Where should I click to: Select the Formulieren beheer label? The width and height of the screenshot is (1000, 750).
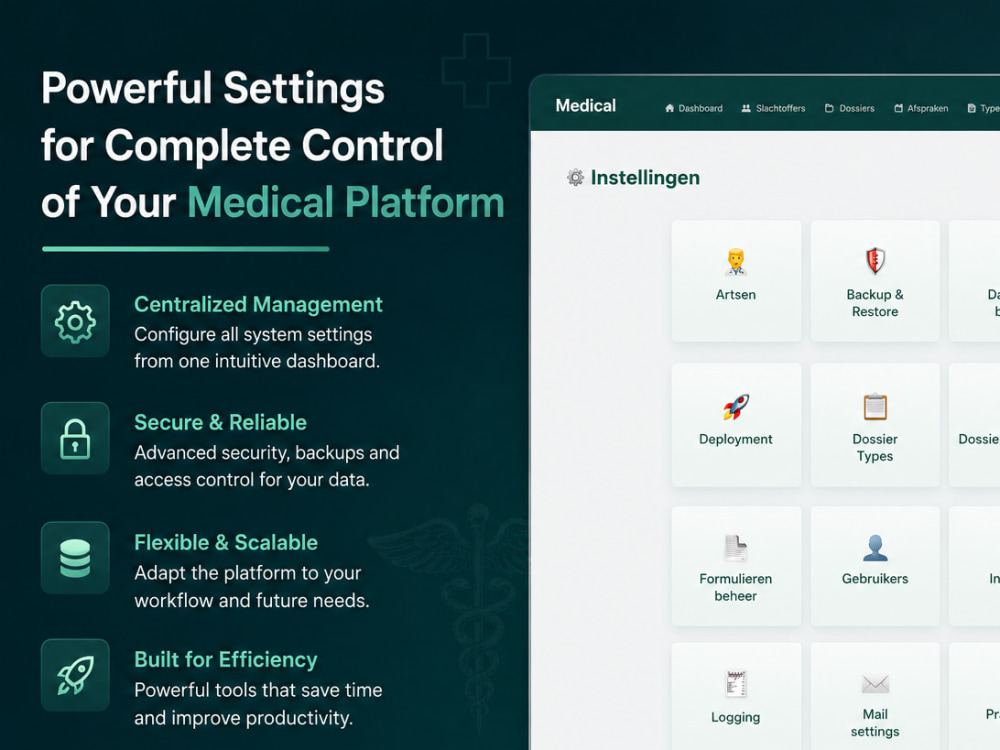pyautogui.click(x=735, y=587)
